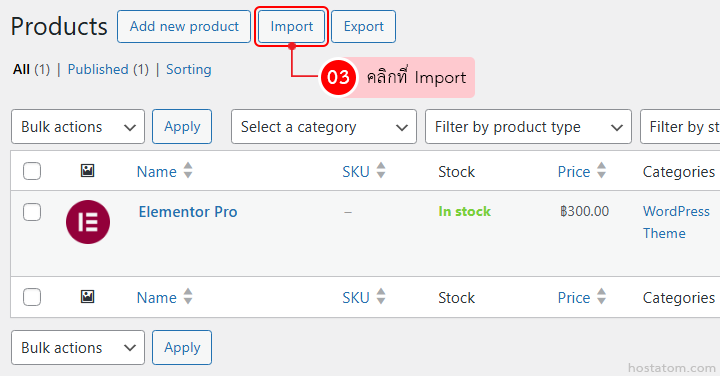Click the image column icon in table footer
The height and width of the screenshot is (376, 720).
(87, 297)
